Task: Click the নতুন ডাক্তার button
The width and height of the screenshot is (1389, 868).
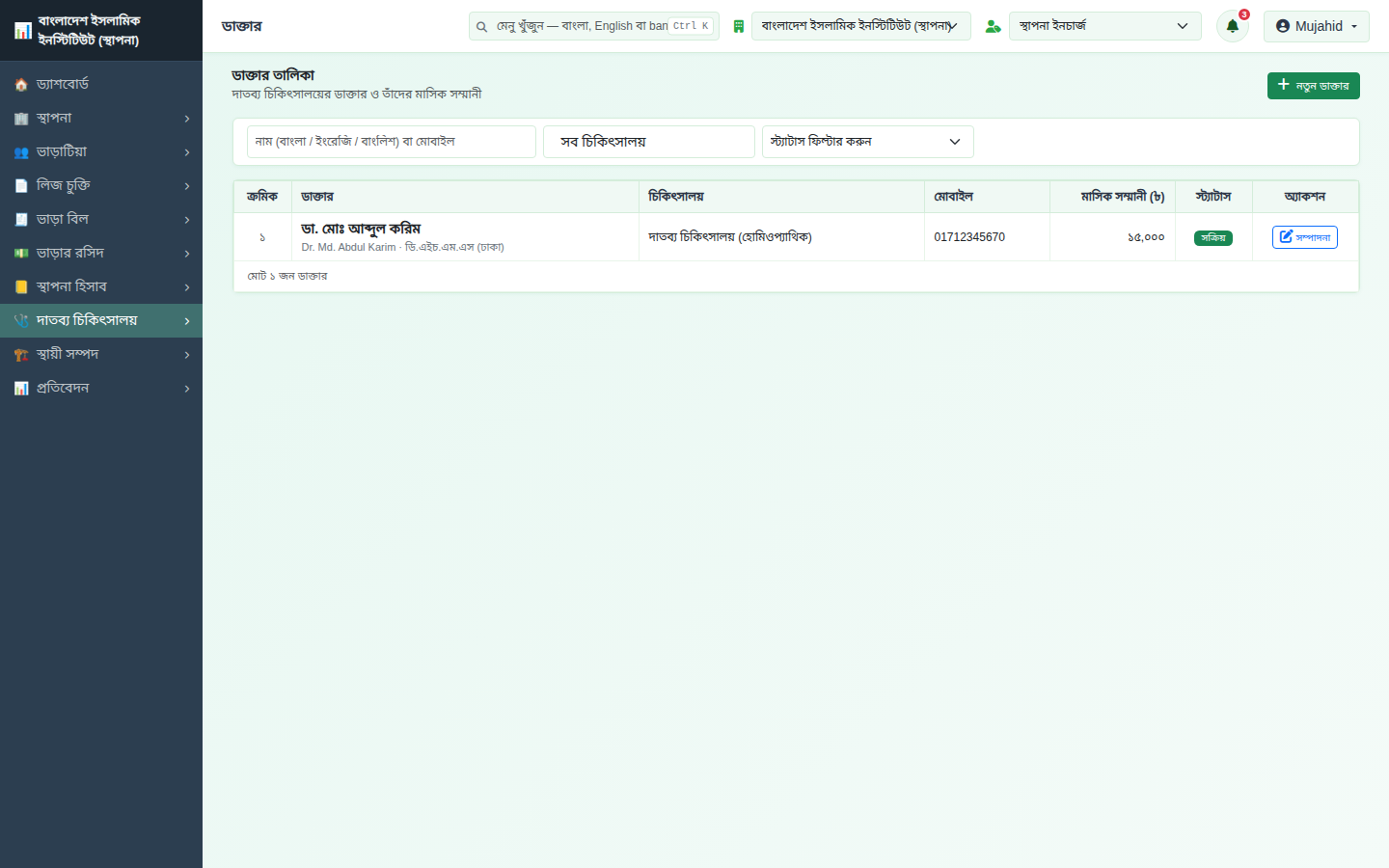Action: pos(1314,86)
